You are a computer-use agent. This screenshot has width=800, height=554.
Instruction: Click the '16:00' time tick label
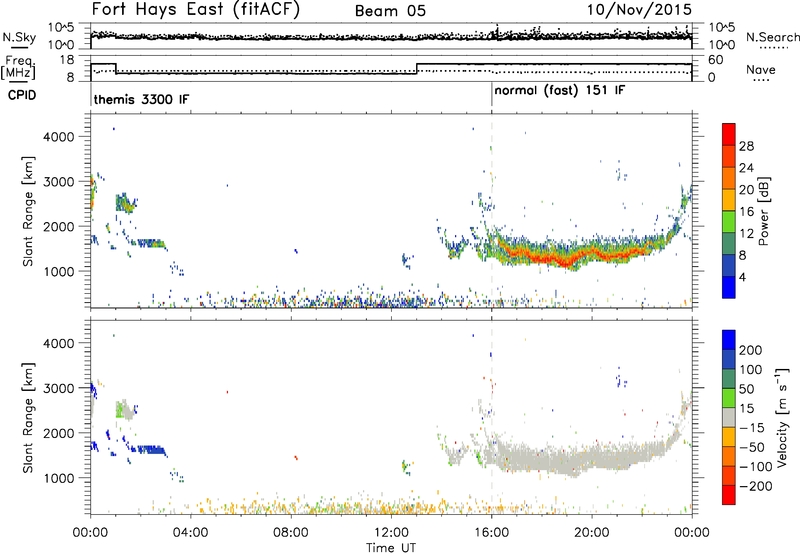[491, 533]
